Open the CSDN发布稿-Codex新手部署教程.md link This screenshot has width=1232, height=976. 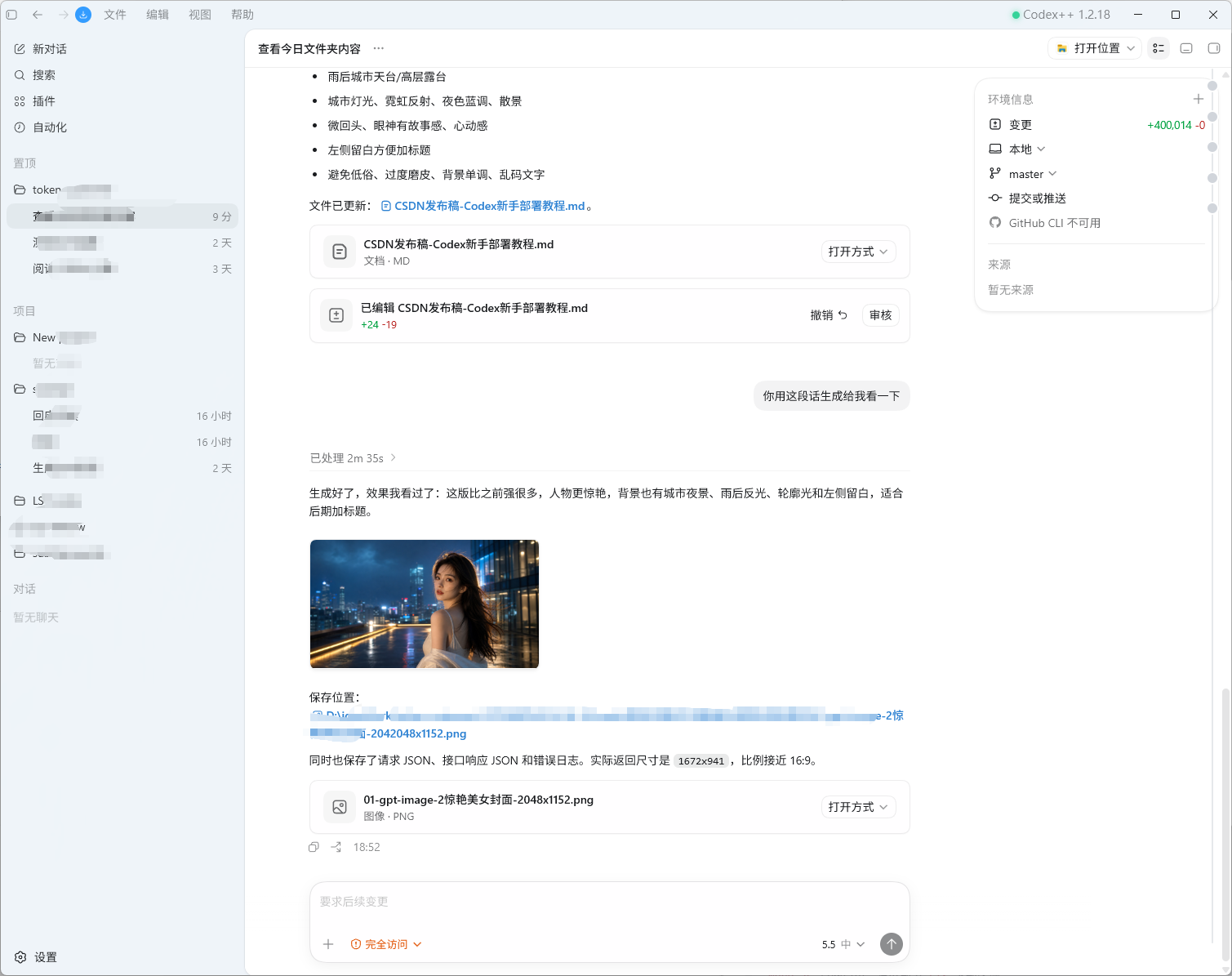483,206
